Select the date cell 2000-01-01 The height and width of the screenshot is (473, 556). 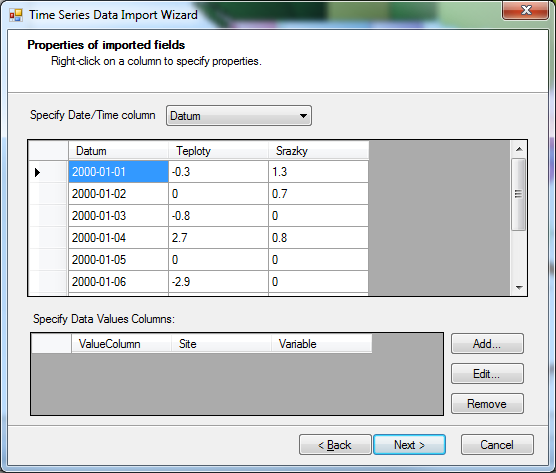click(118, 172)
